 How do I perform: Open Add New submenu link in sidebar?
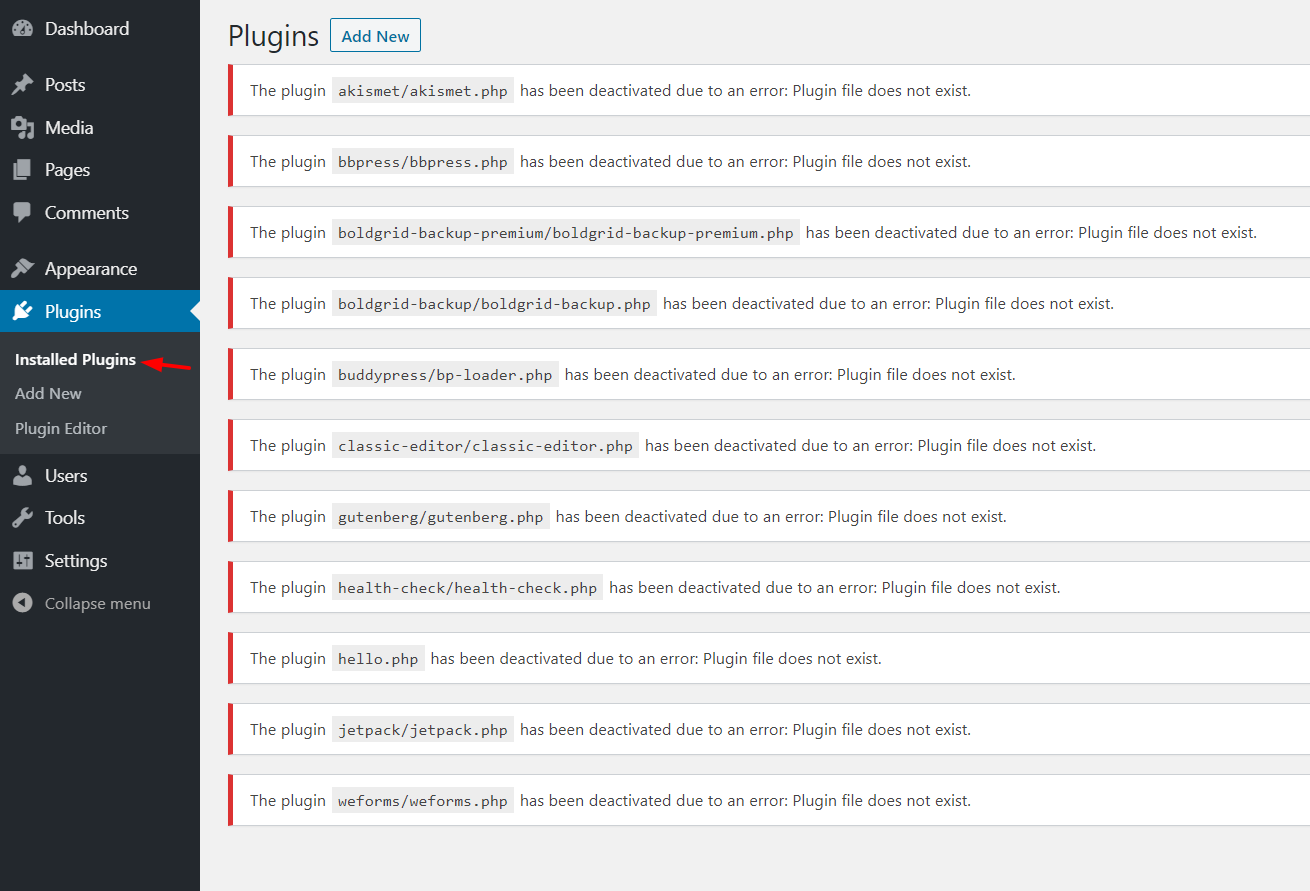[x=48, y=394]
